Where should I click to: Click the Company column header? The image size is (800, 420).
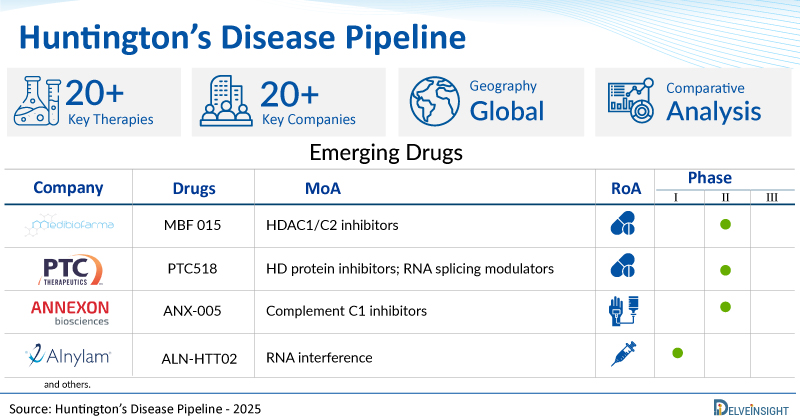[68, 188]
